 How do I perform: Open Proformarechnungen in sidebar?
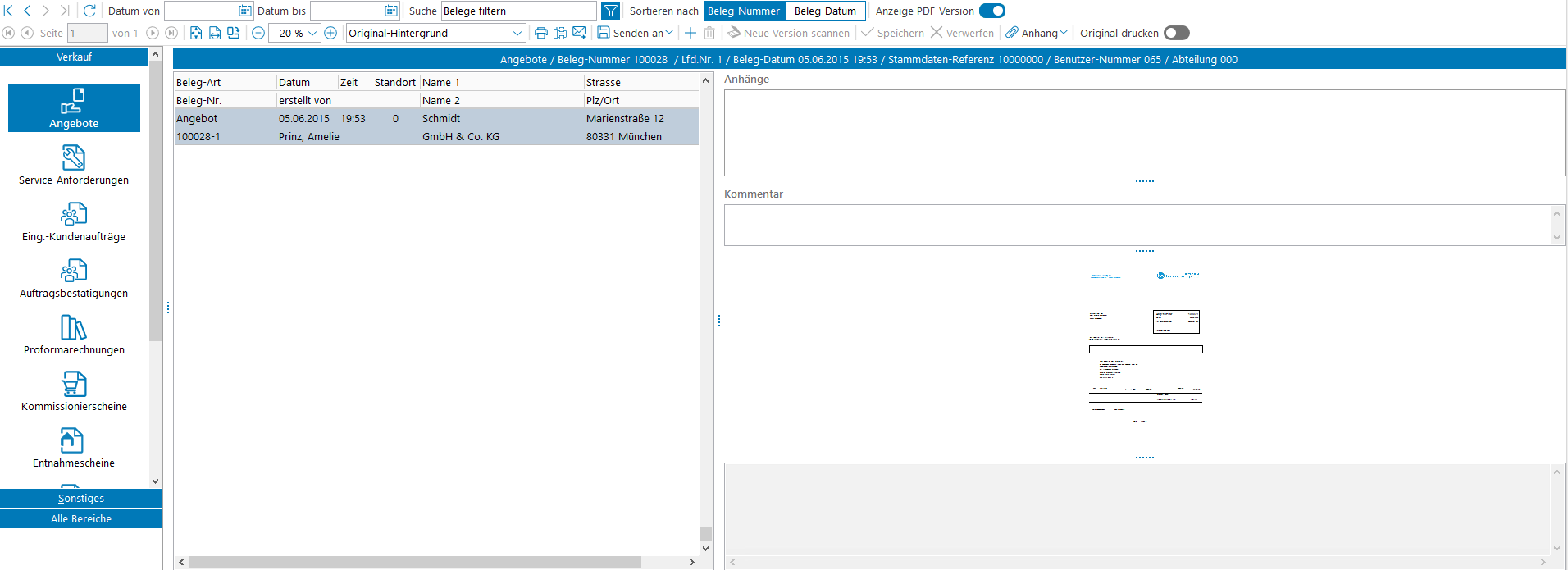pos(74,335)
